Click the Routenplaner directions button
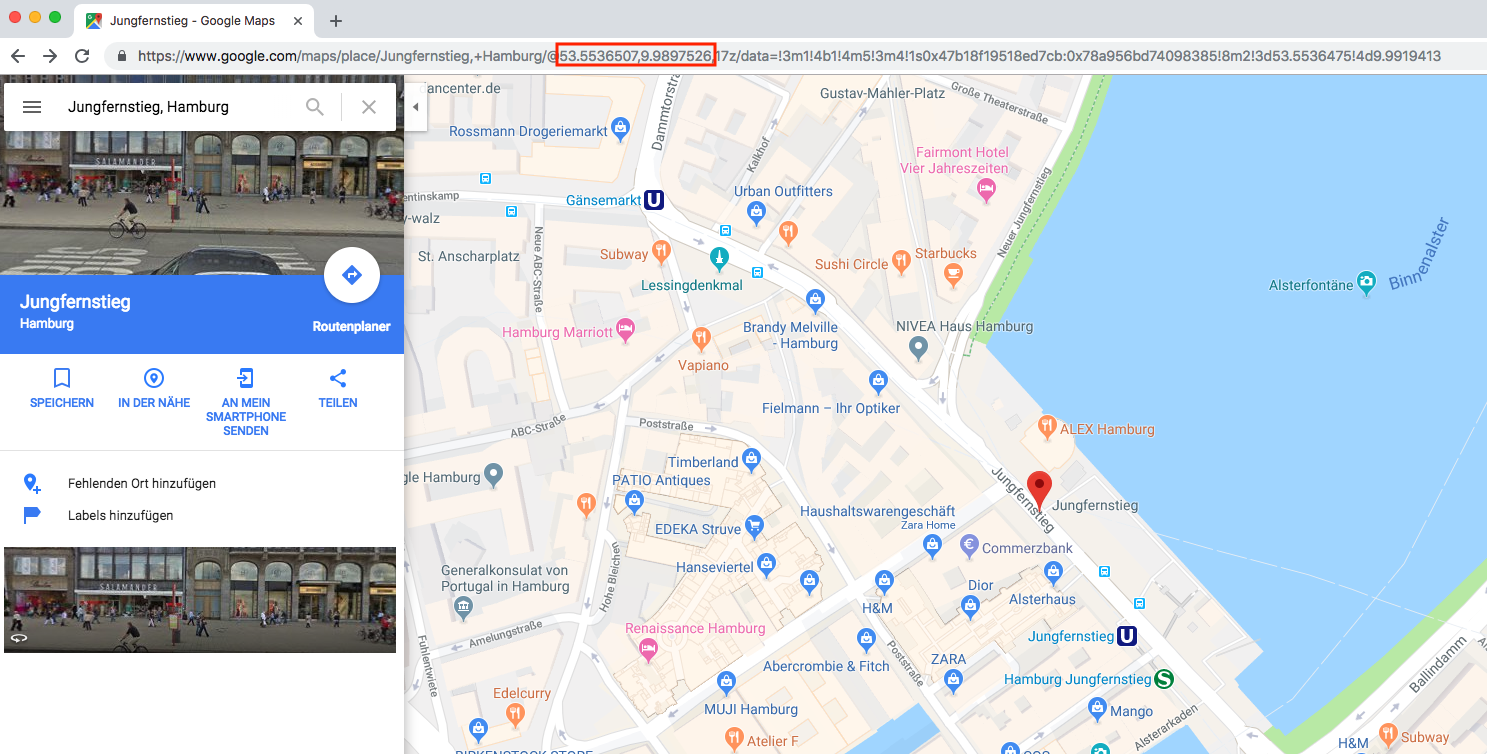1487x754 pixels. (x=351, y=275)
